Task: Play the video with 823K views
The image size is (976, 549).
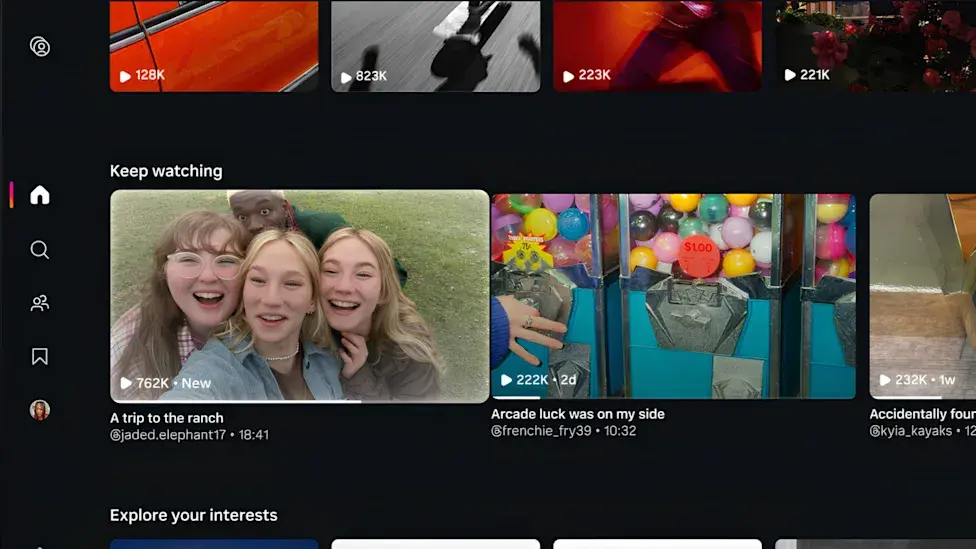Action: point(436,46)
